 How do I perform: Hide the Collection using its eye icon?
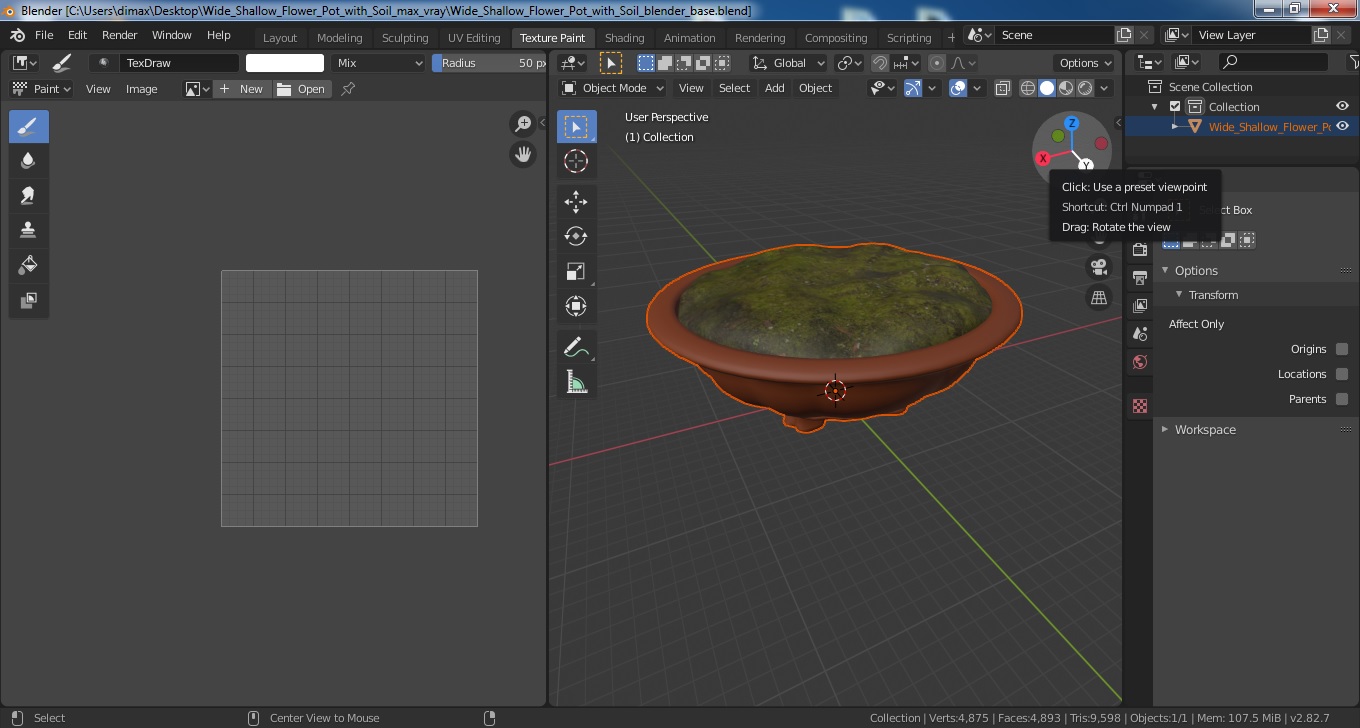pos(1343,107)
